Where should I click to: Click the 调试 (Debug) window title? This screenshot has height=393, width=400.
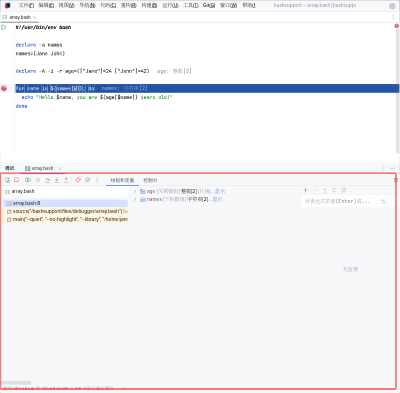point(9,168)
